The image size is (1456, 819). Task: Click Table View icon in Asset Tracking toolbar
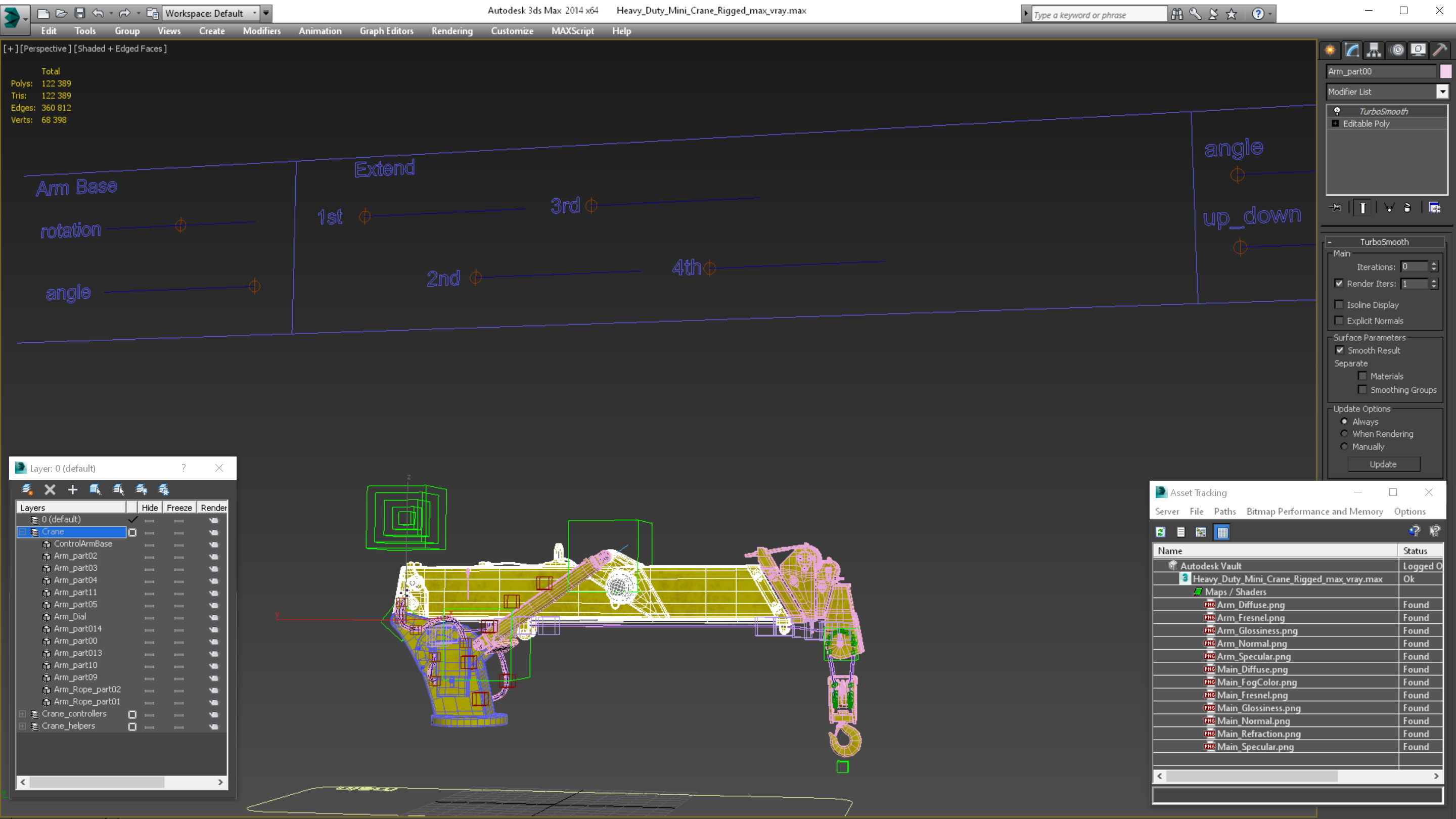pyautogui.click(x=1222, y=532)
